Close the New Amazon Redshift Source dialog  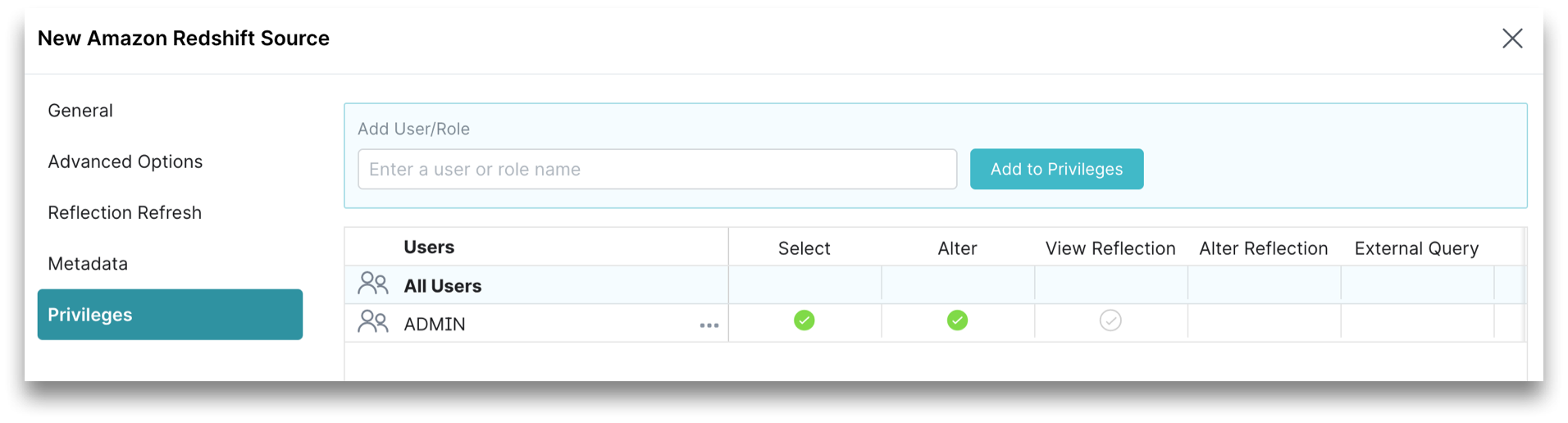tap(1512, 39)
